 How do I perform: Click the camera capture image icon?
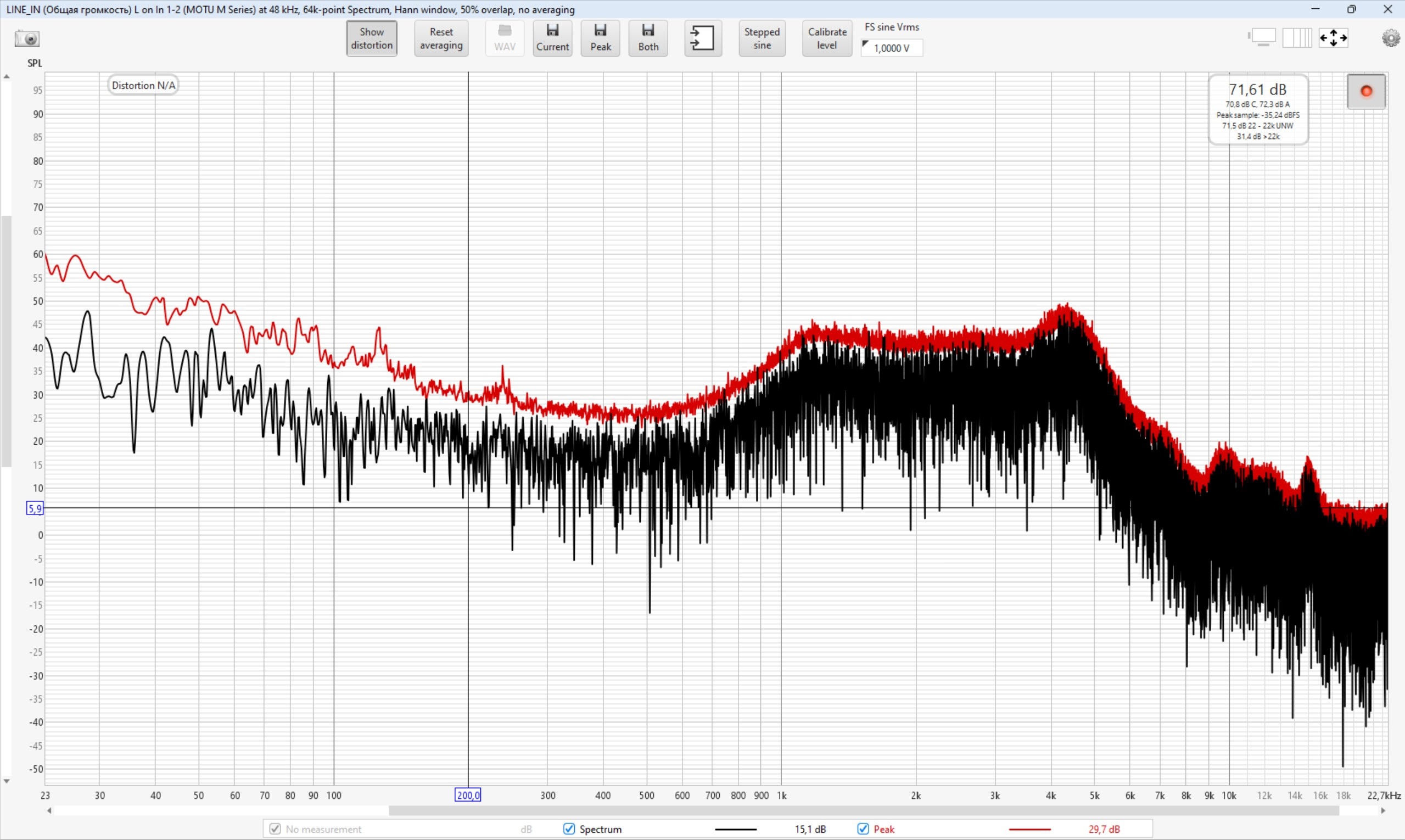(x=26, y=38)
